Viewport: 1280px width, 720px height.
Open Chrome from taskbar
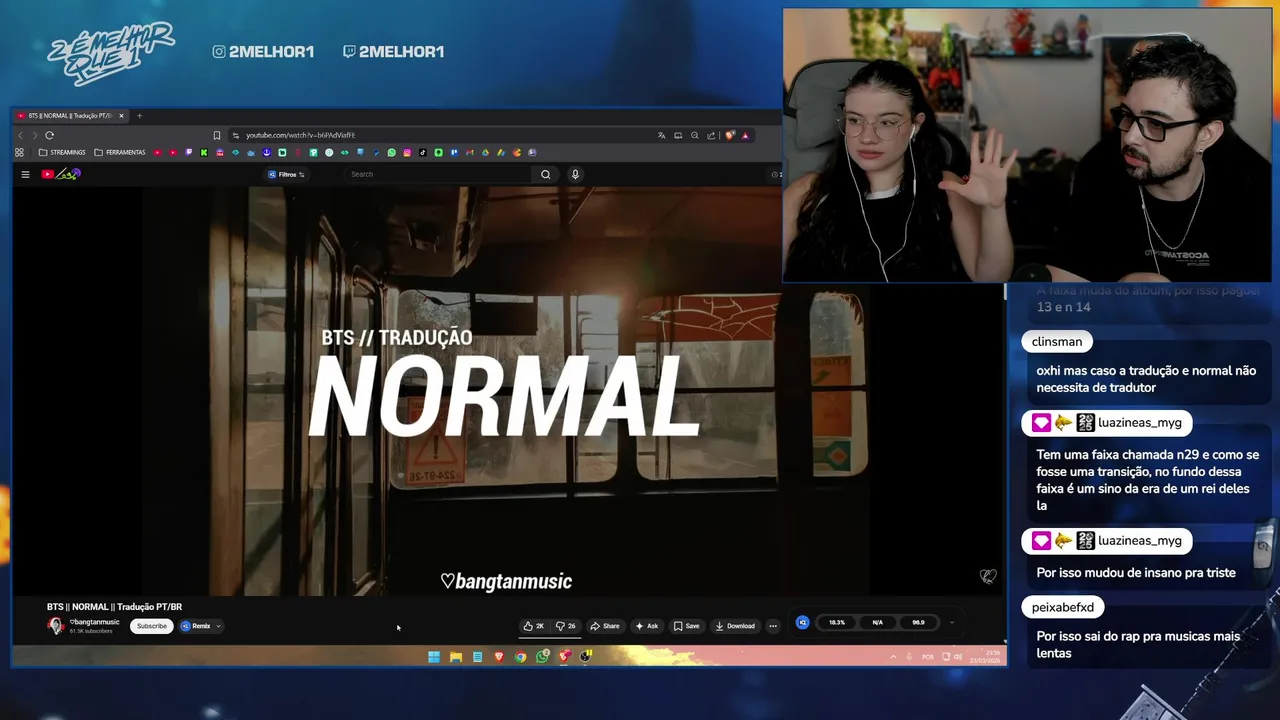click(521, 657)
